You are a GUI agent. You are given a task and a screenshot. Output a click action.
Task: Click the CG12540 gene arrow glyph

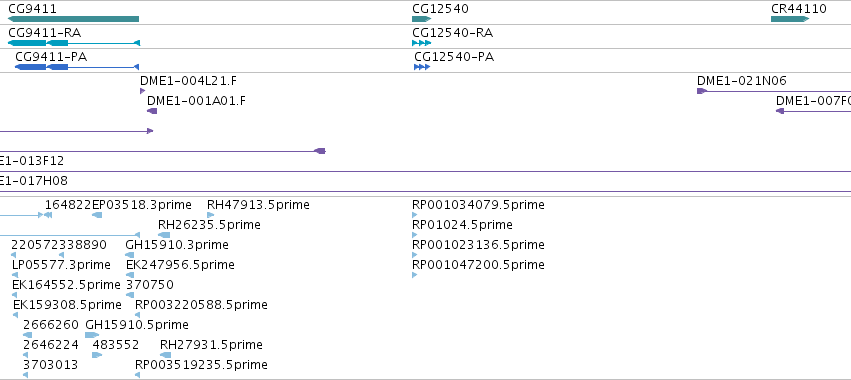click(x=422, y=19)
